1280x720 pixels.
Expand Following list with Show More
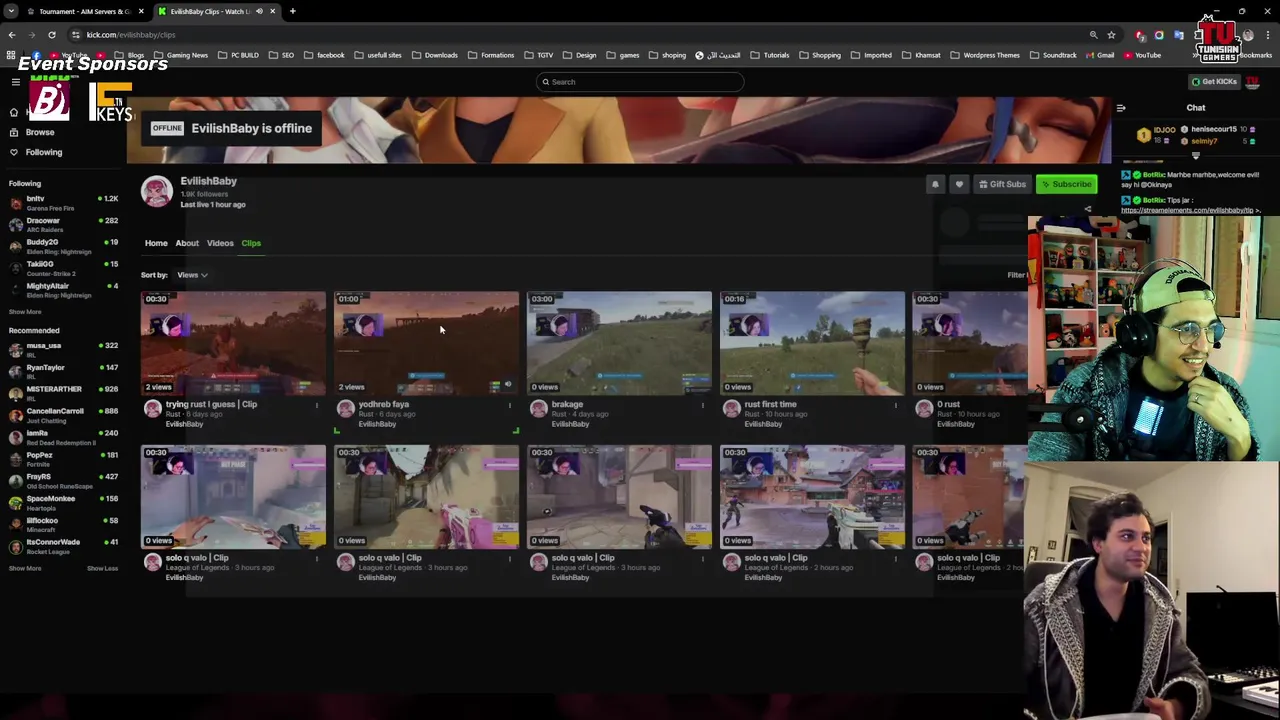[x=25, y=312]
